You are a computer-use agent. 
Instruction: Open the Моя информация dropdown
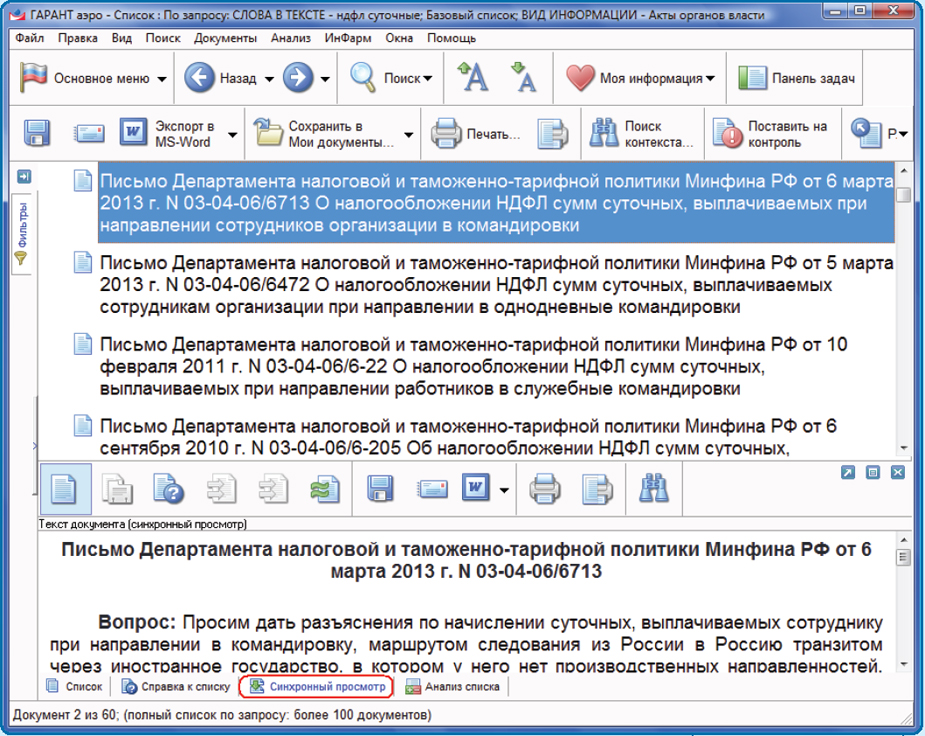coord(710,79)
